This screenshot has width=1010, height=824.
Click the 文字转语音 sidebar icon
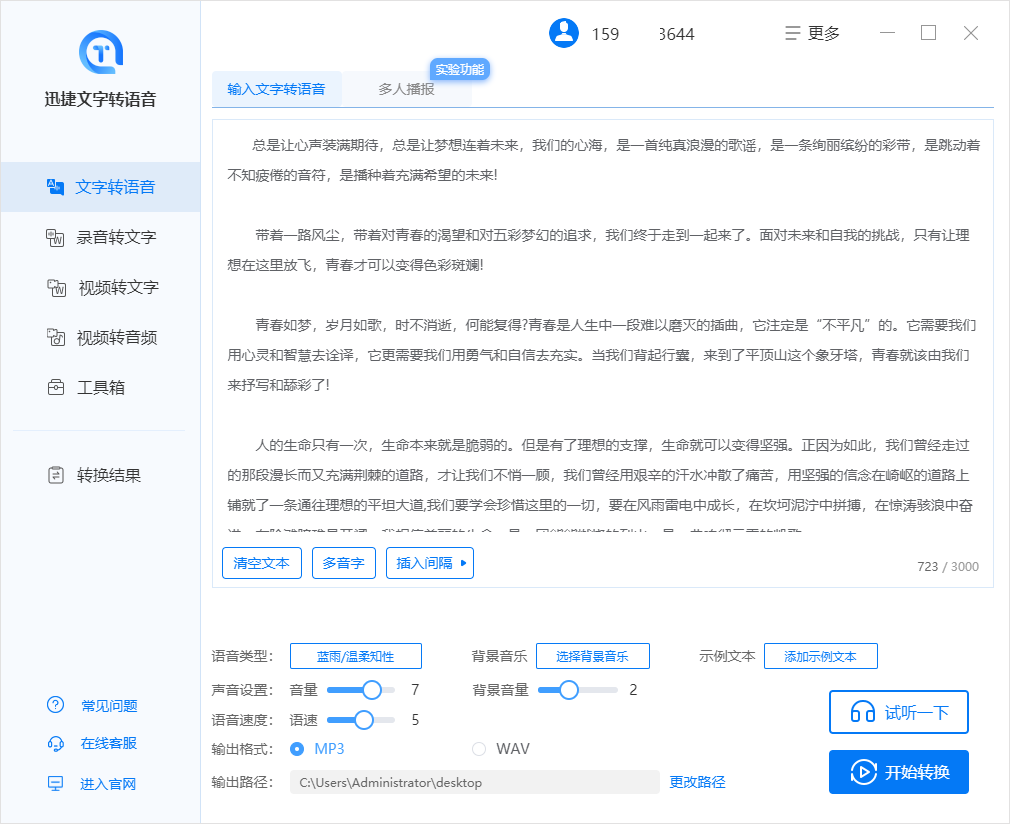pos(56,187)
